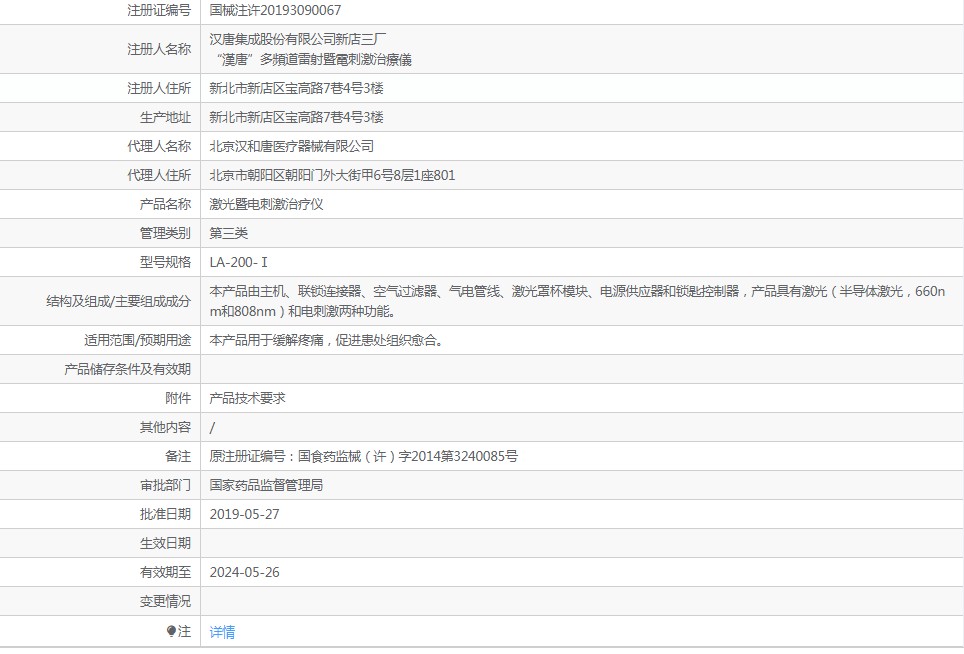Select expiry date 2024-05-26
This screenshot has height=654, width=964.
pyautogui.click(x=245, y=572)
